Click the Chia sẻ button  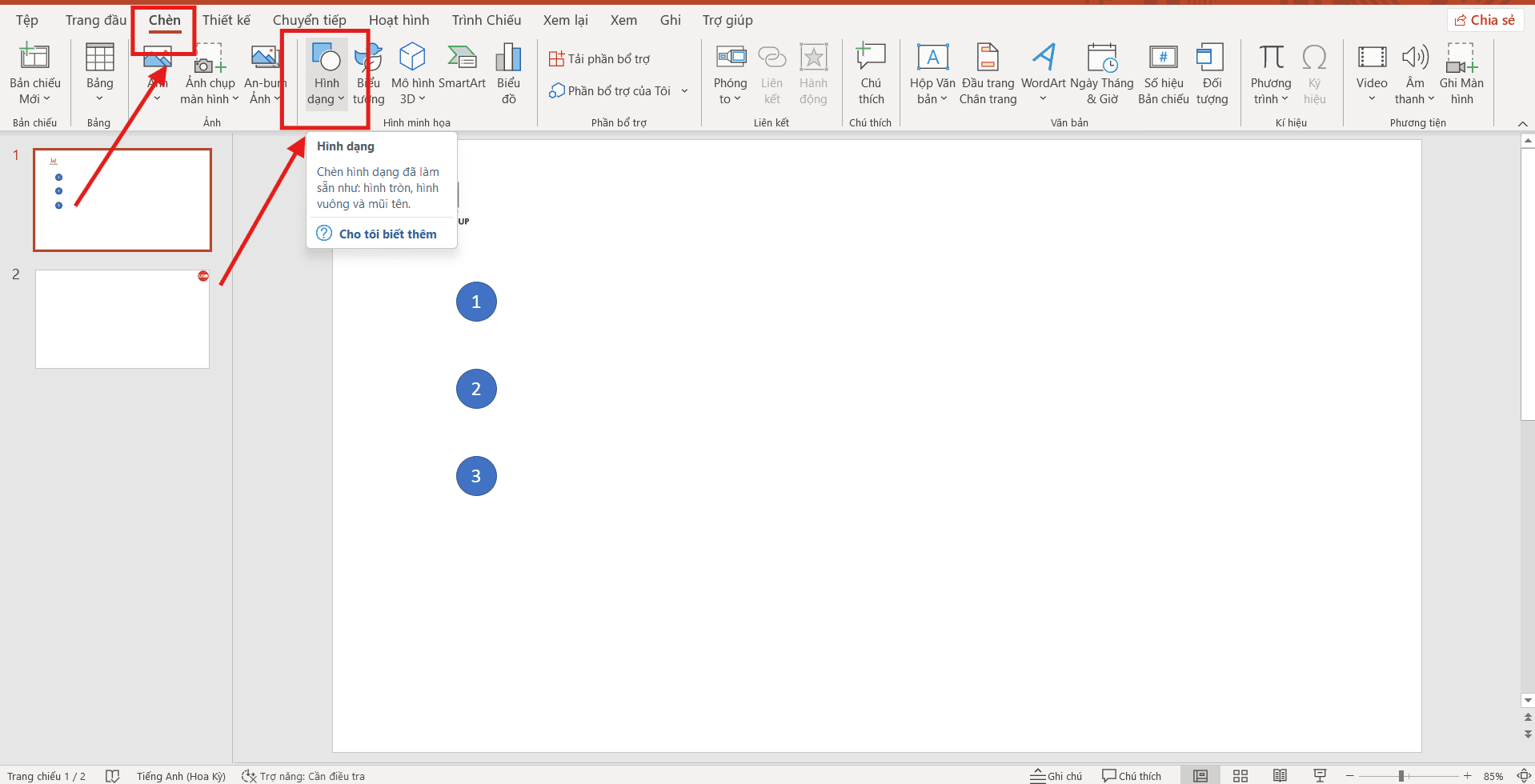(x=1485, y=19)
